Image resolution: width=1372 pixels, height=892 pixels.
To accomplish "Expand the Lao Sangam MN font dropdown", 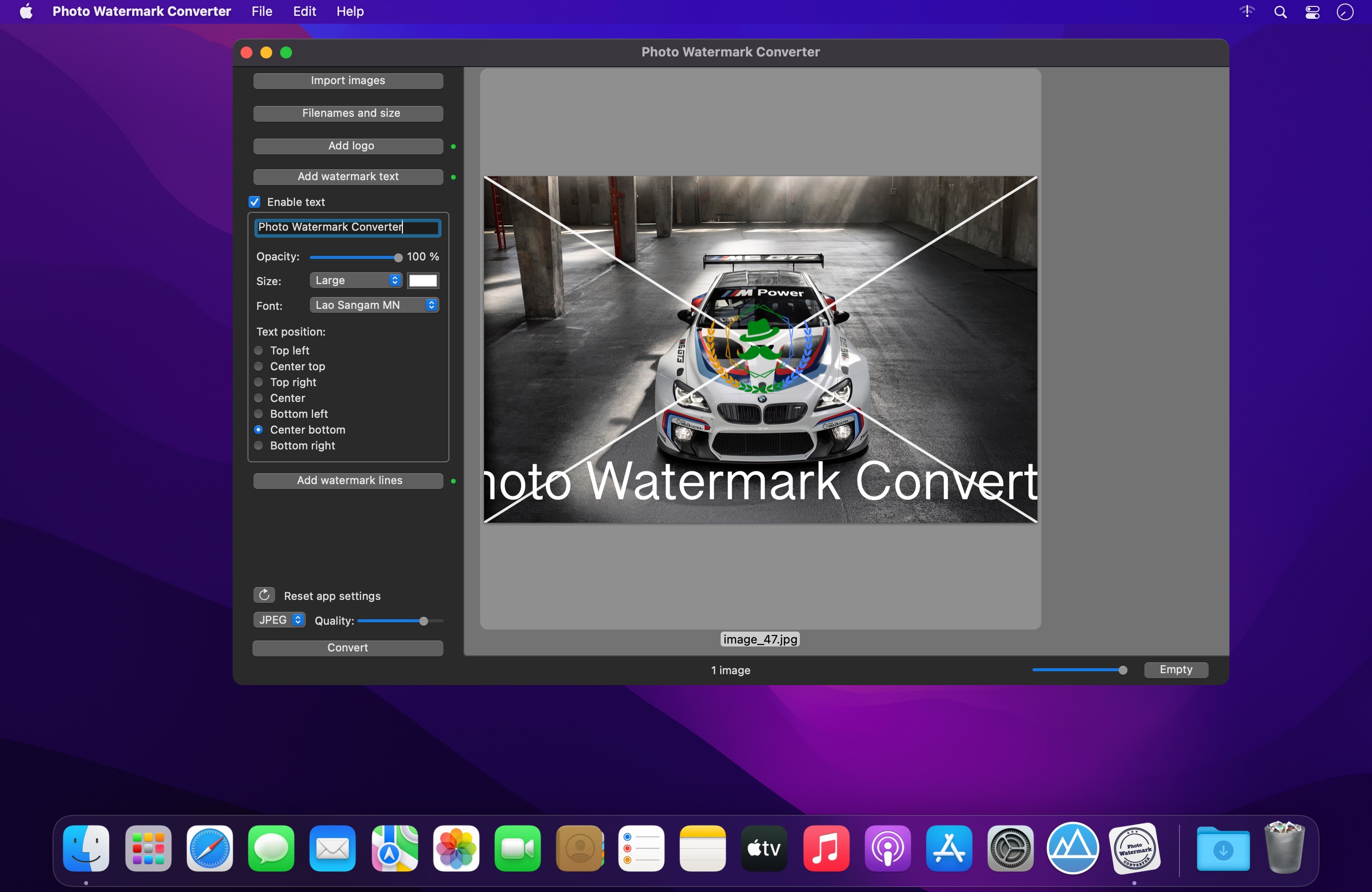I will point(374,305).
